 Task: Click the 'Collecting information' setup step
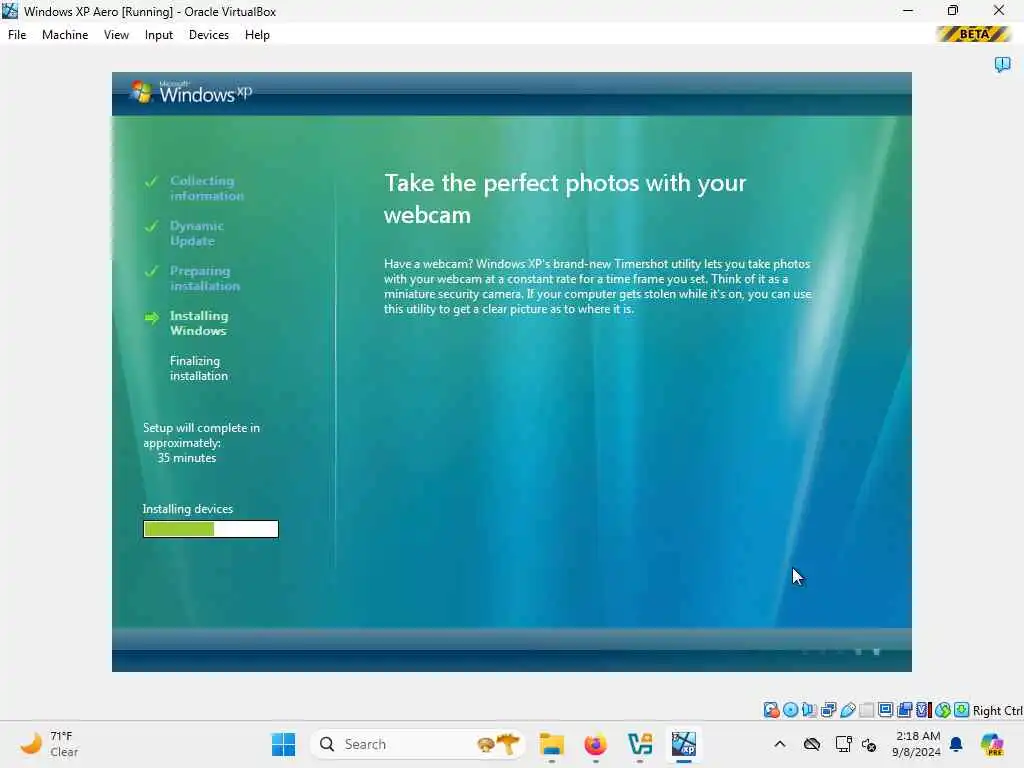206,188
